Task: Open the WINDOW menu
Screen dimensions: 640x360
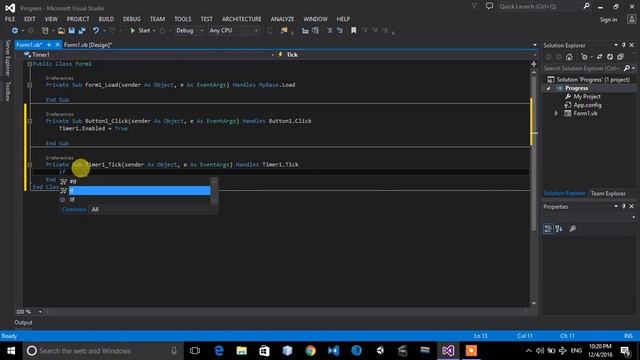Action: click(315, 19)
